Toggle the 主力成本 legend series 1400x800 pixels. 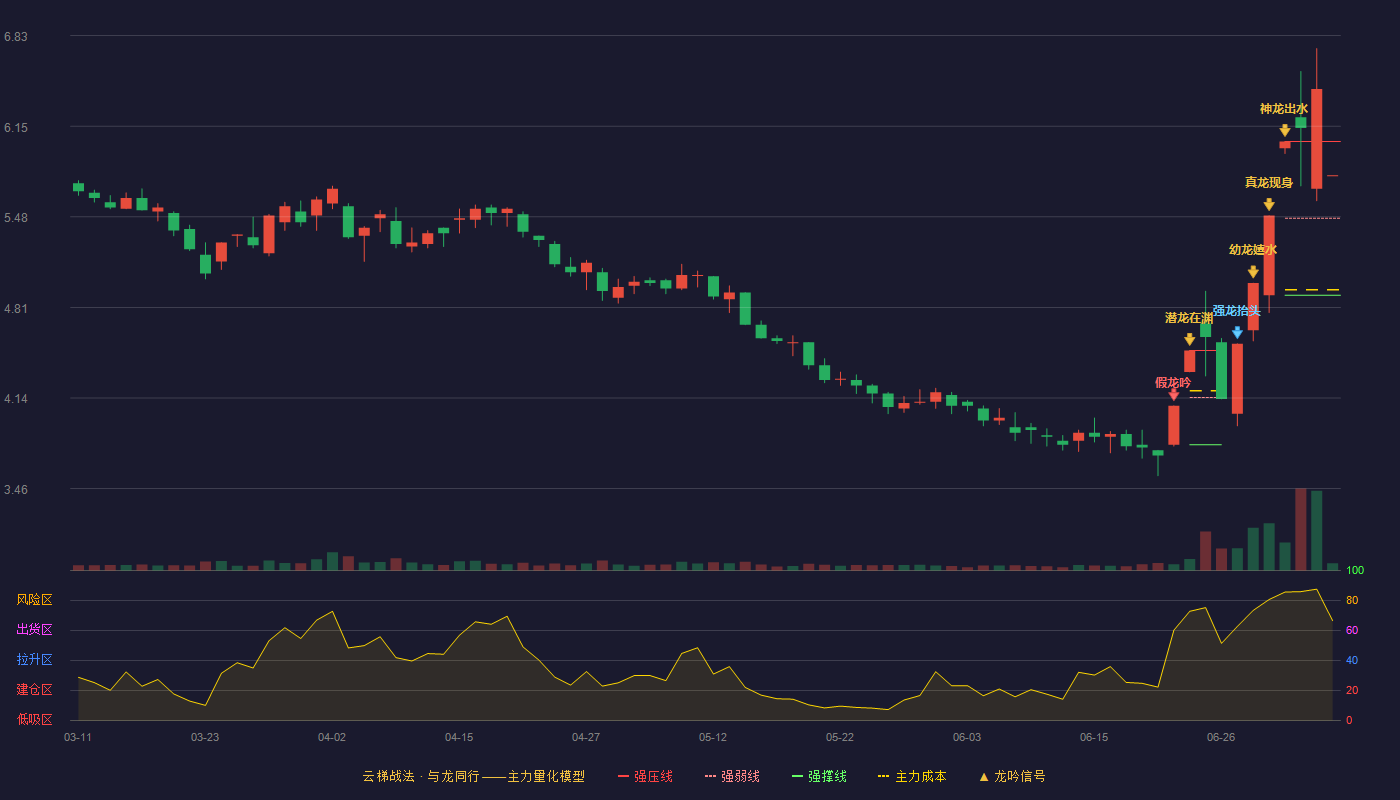point(912,776)
